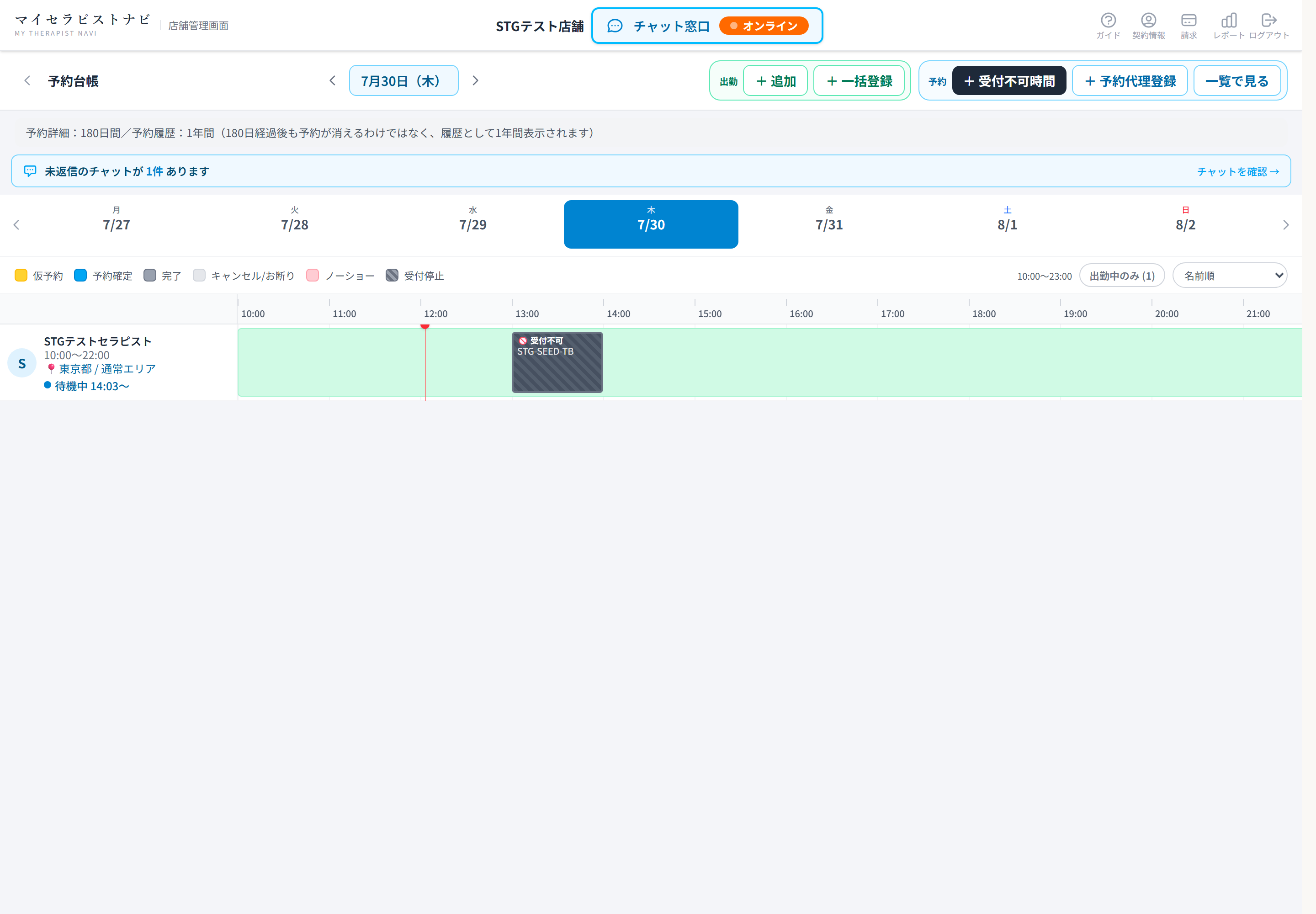Show next week with the right arrow
This screenshot has height=914, width=1316.
pyautogui.click(x=1286, y=225)
